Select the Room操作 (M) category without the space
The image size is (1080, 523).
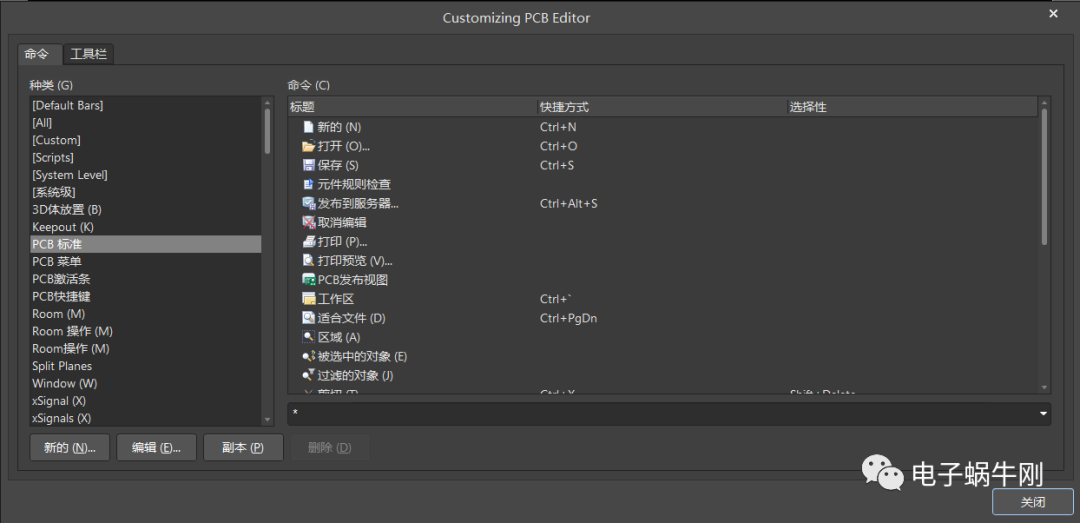coord(145,349)
